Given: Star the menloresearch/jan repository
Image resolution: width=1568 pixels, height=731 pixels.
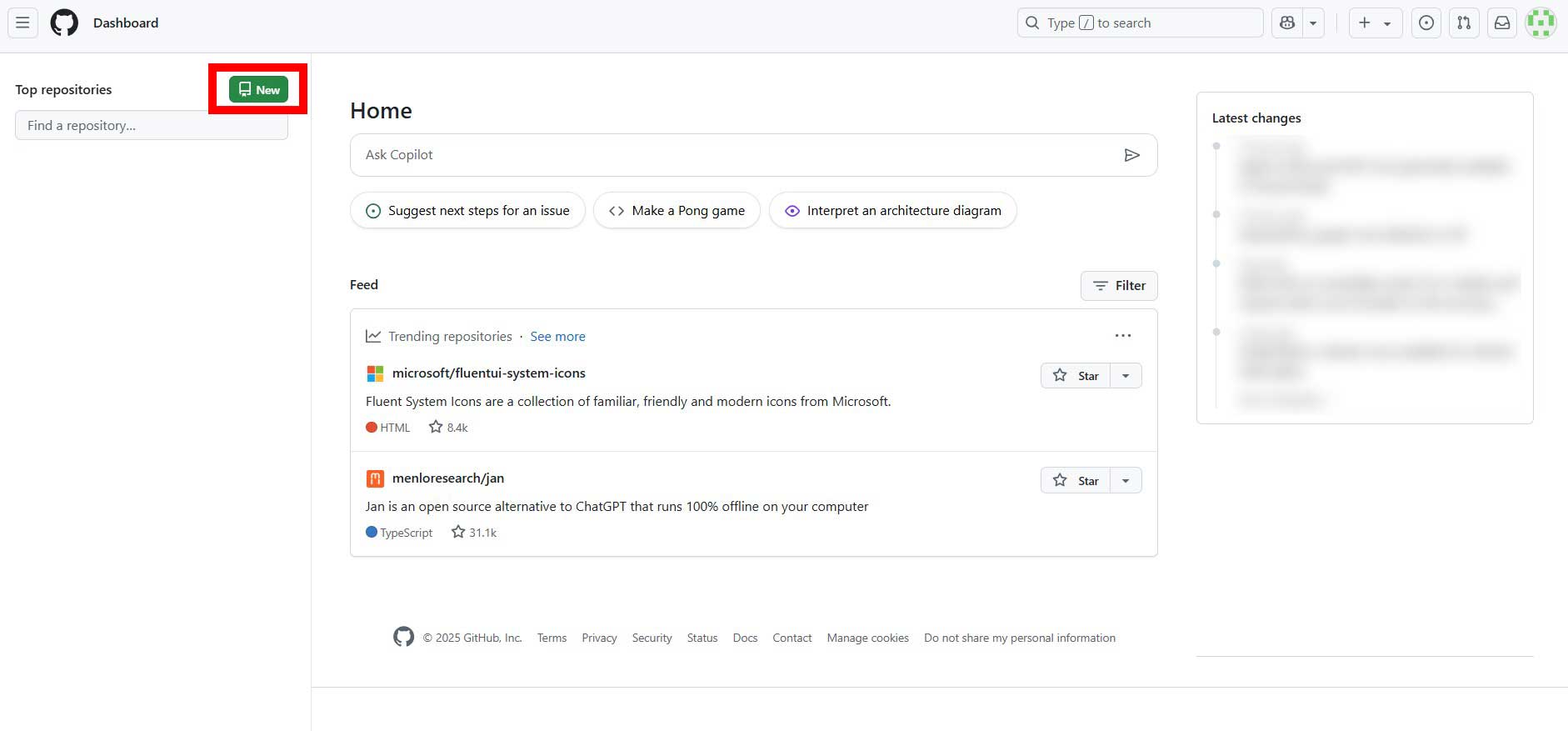Looking at the screenshot, I should tap(1076, 480).
